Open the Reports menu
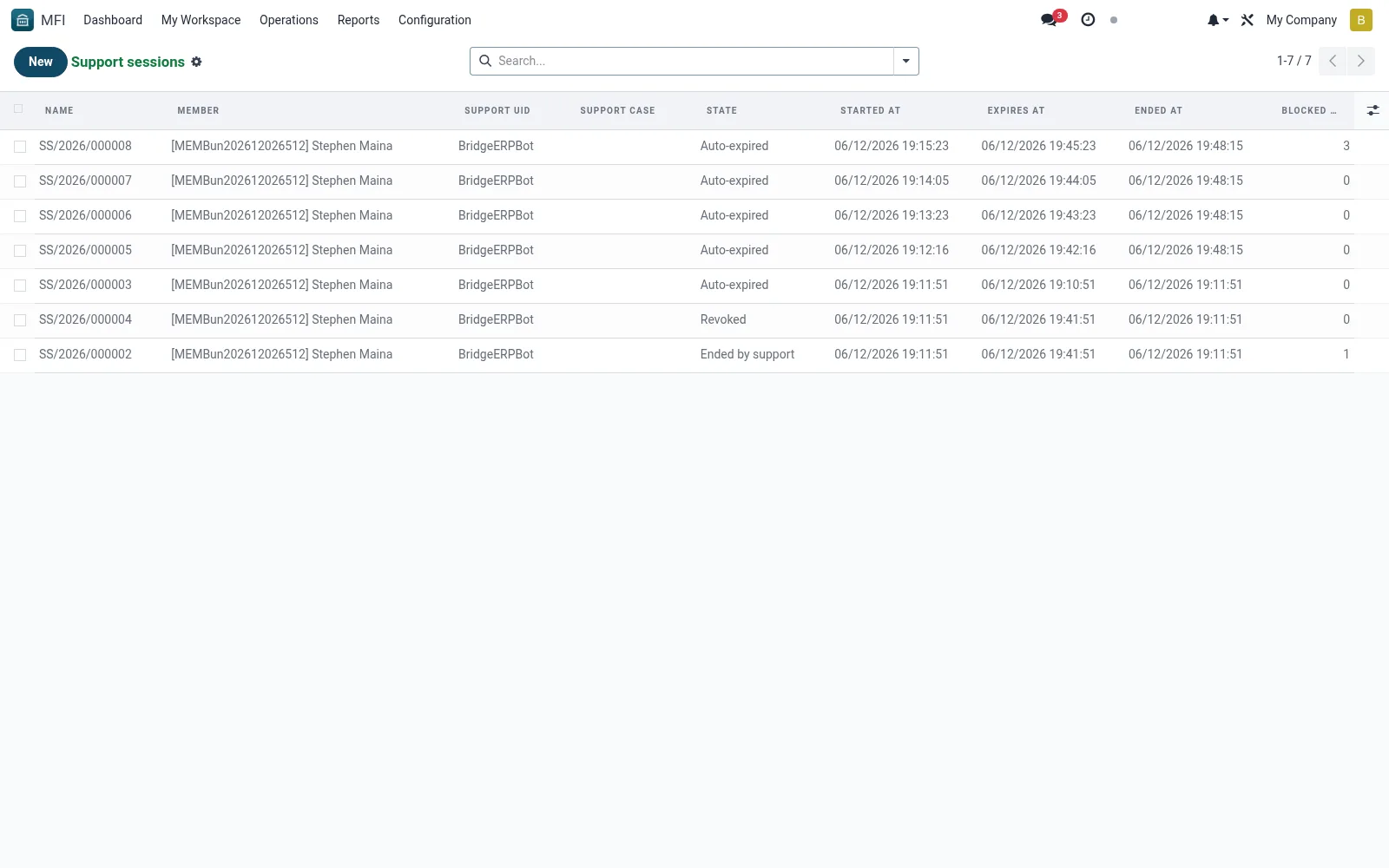 click(358, 20)
